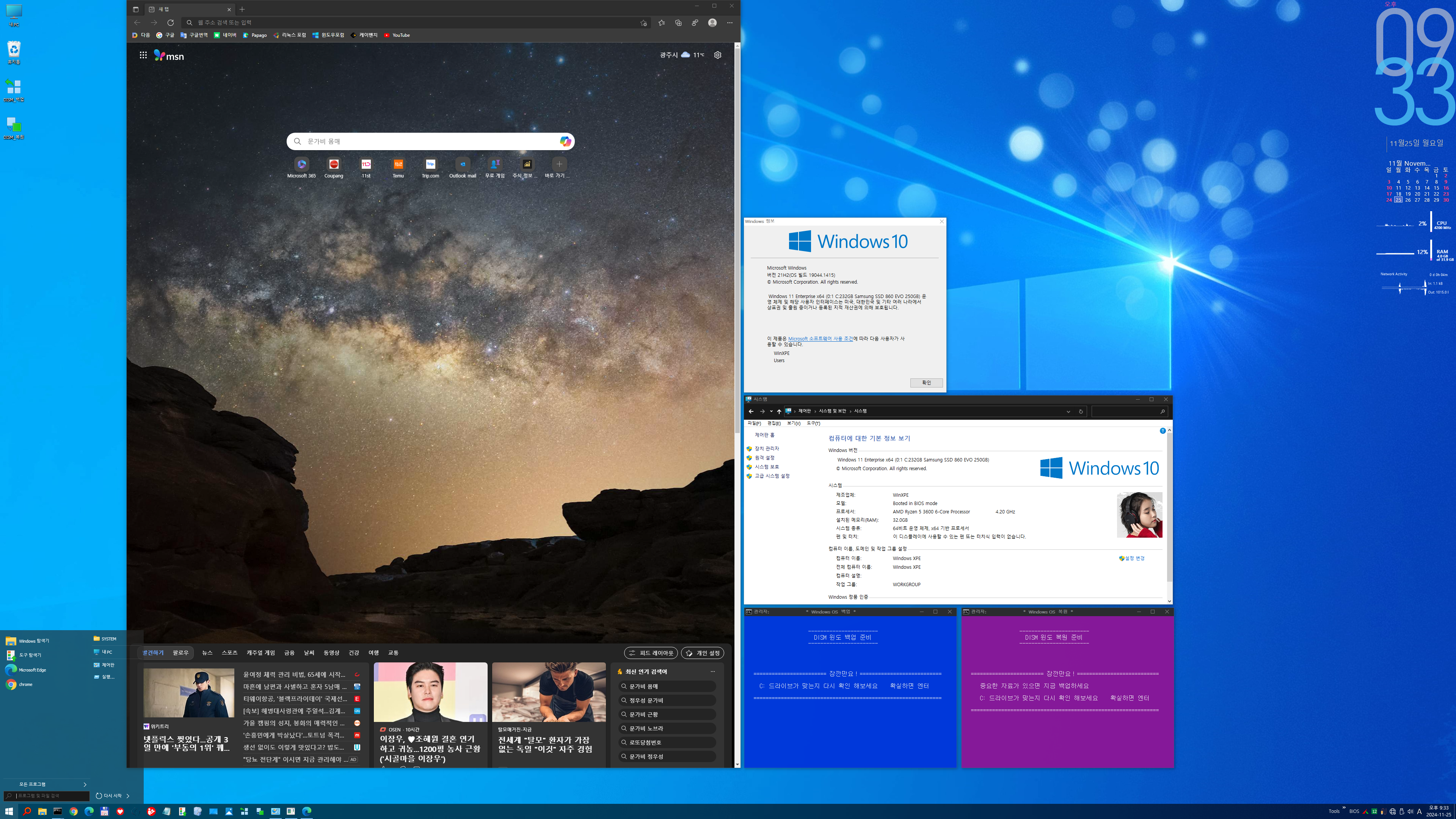Click add to favorites star in address bar

pos(643,23)
